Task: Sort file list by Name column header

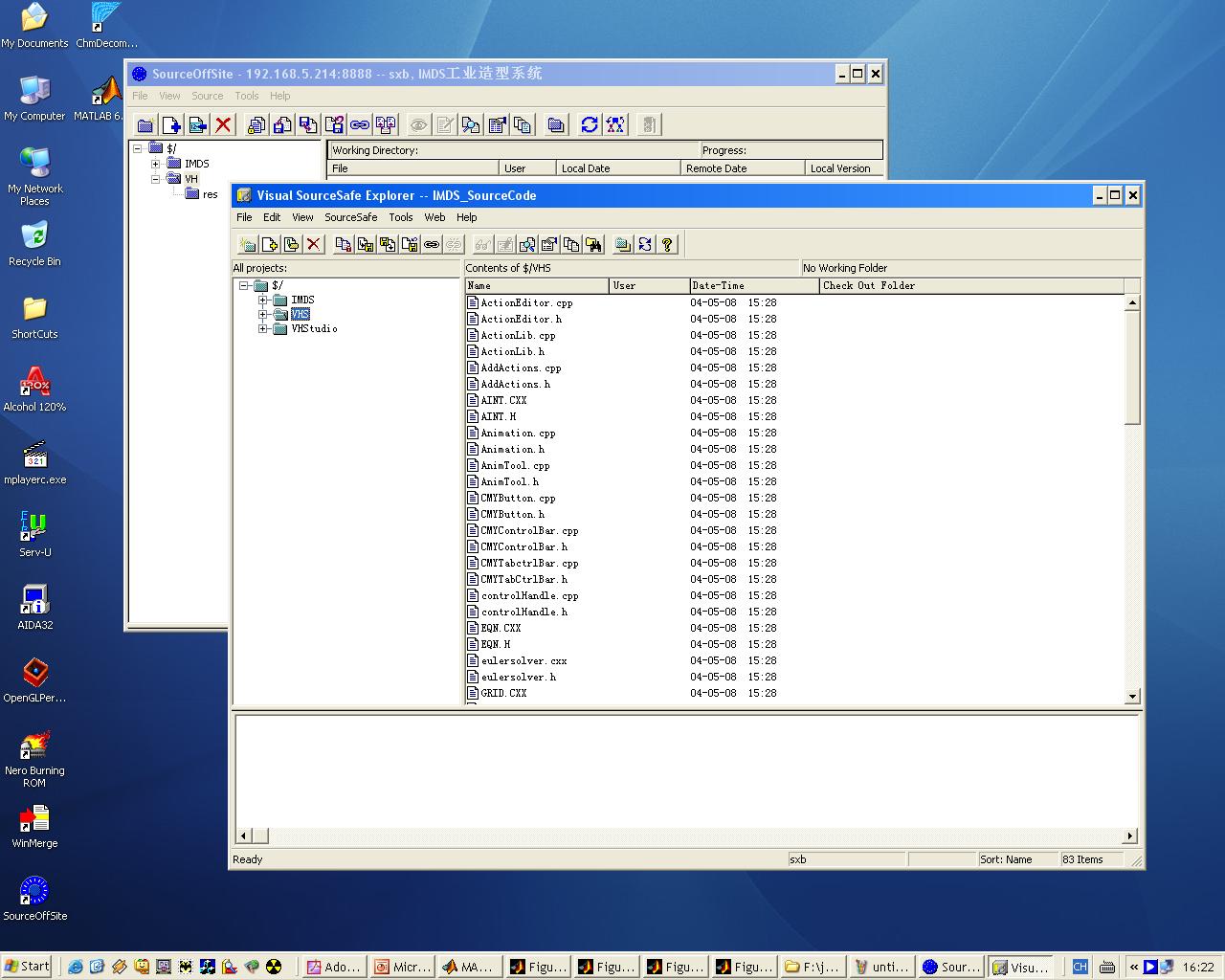Action: coord(537,285)
